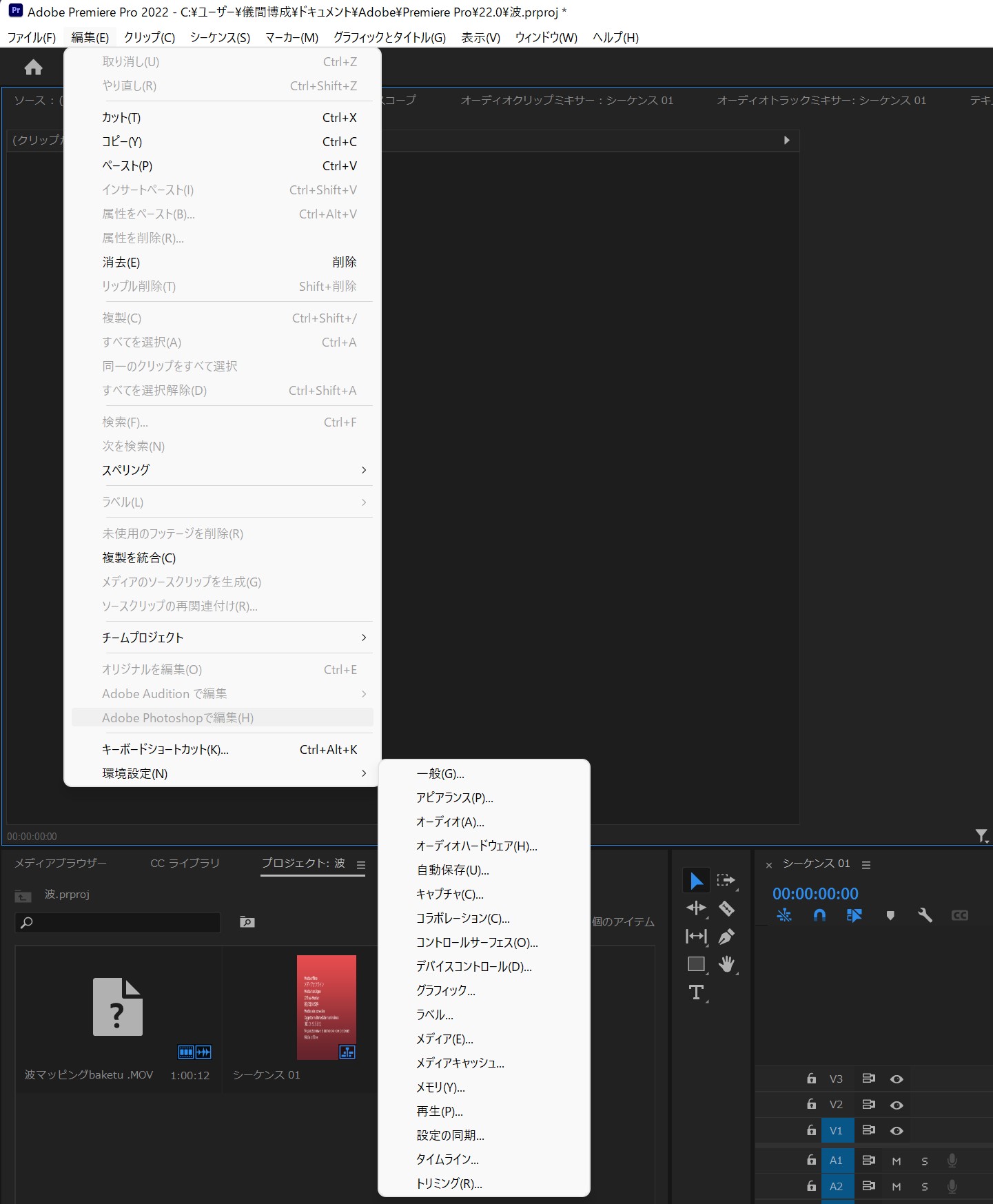993x1204 pixels.
Task: Hide the V3 track output
Action: (897, 1079)
